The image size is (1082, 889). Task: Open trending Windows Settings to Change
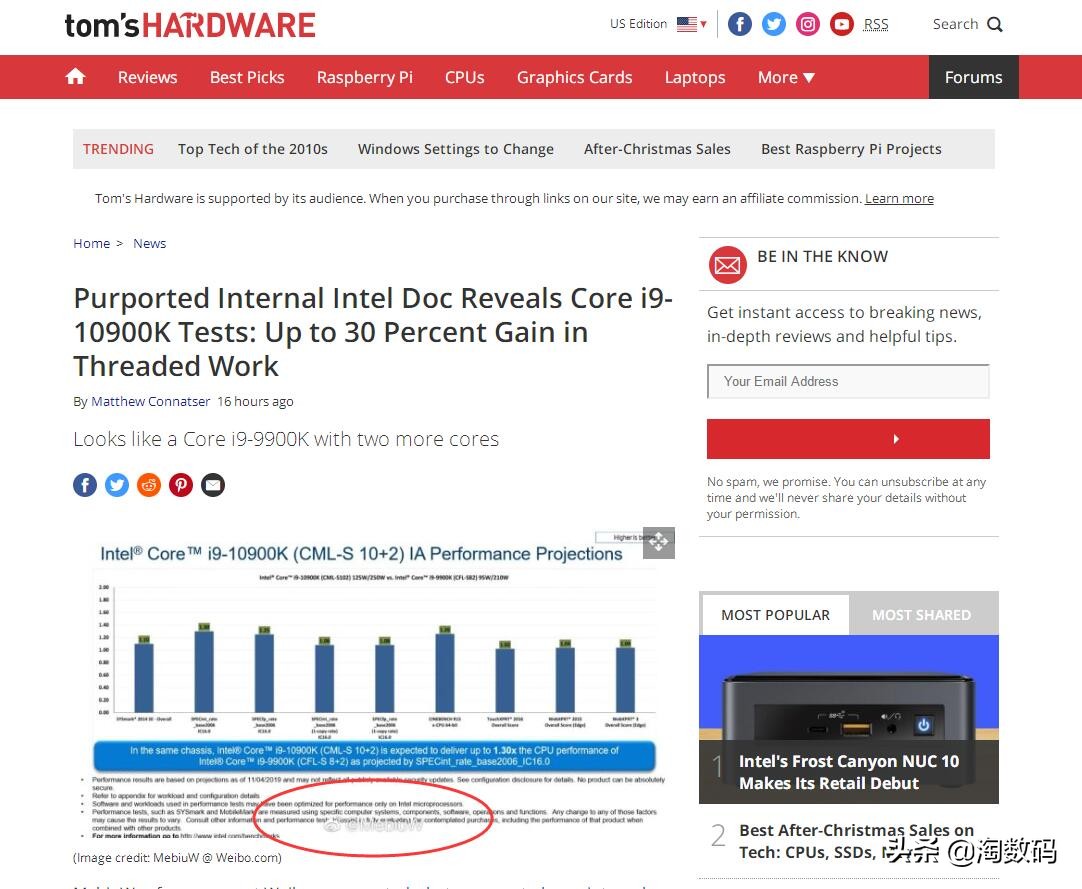(455, 149)
